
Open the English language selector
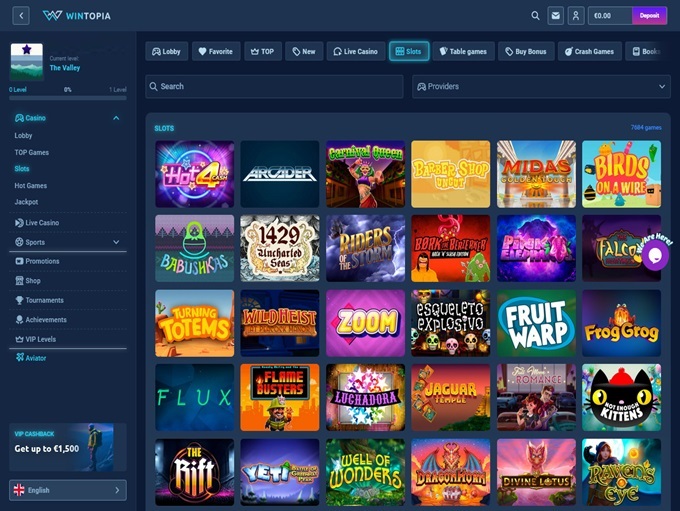68,490
